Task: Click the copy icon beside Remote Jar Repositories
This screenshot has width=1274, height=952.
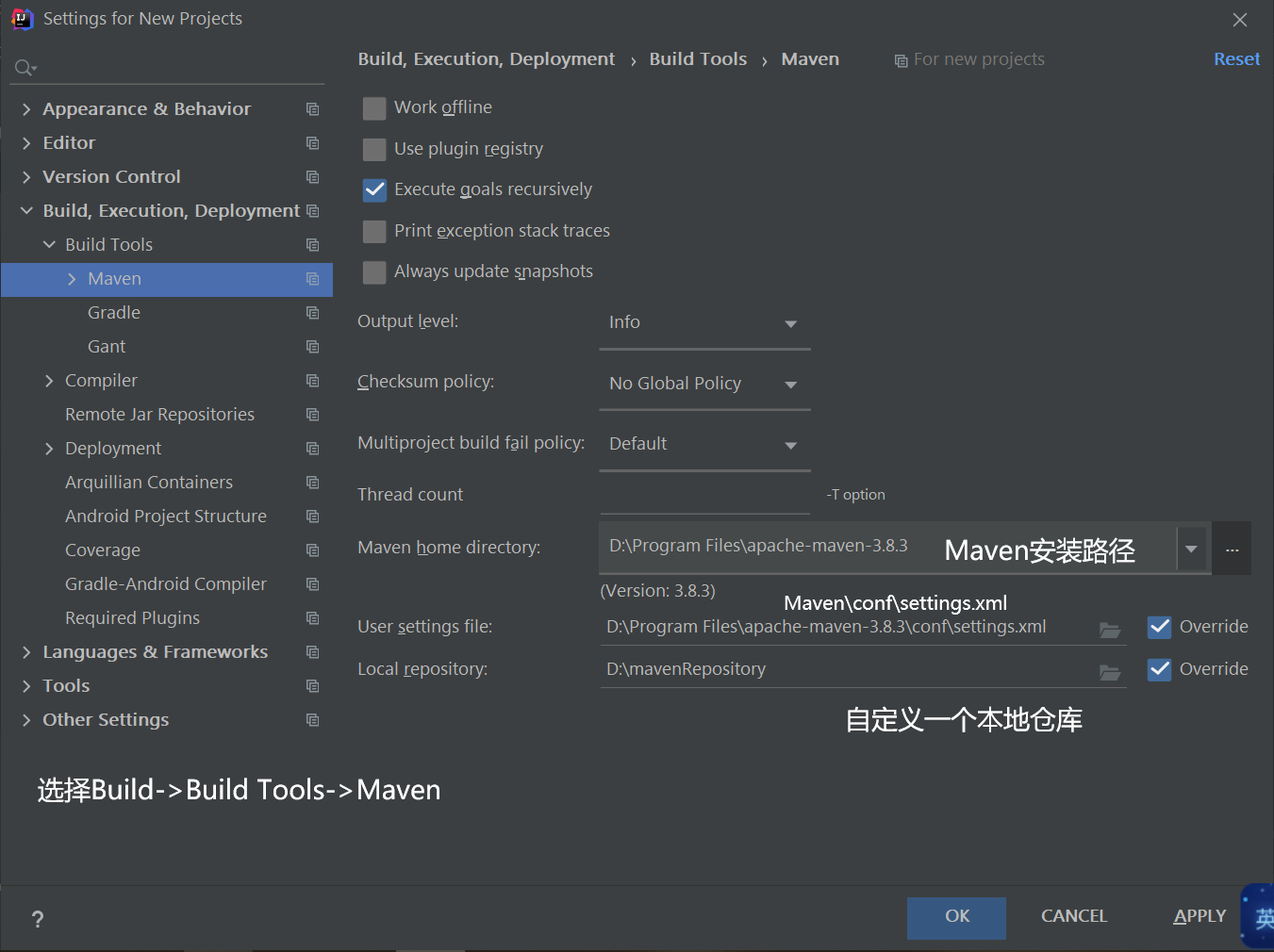Action: pyautogui.click(x=312, y=415)
